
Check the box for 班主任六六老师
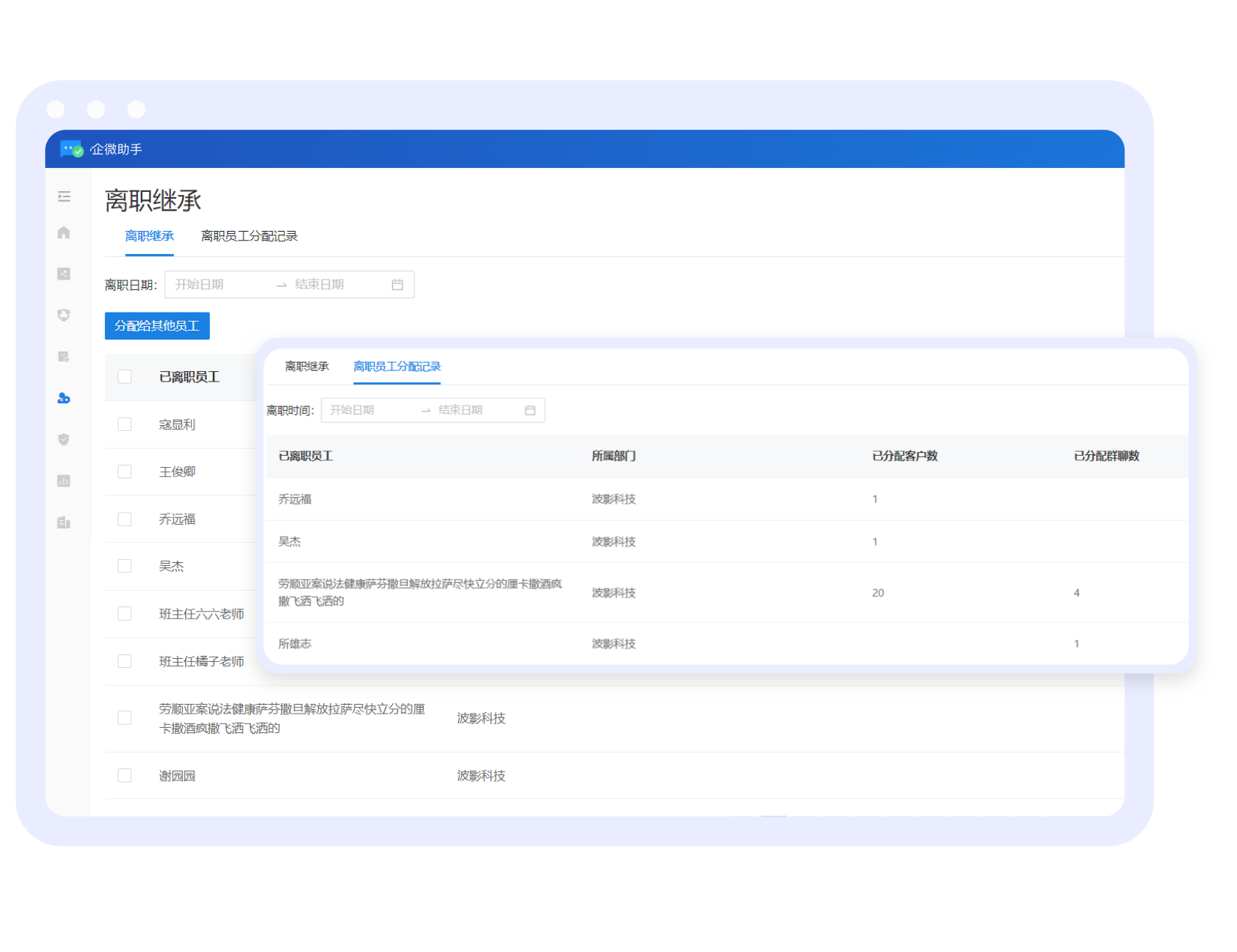124,614
